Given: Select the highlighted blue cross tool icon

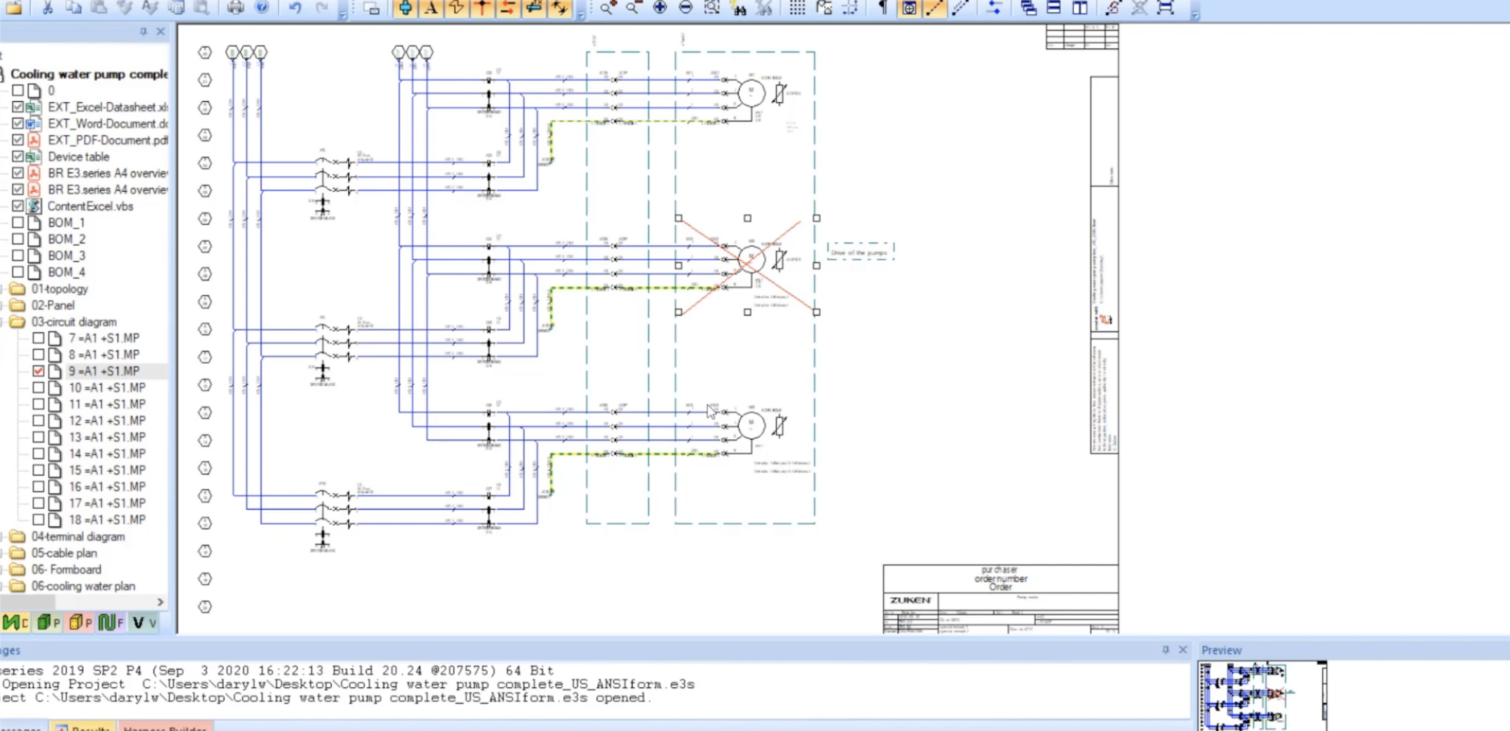Looking at the screenshot, I should 405,8.
